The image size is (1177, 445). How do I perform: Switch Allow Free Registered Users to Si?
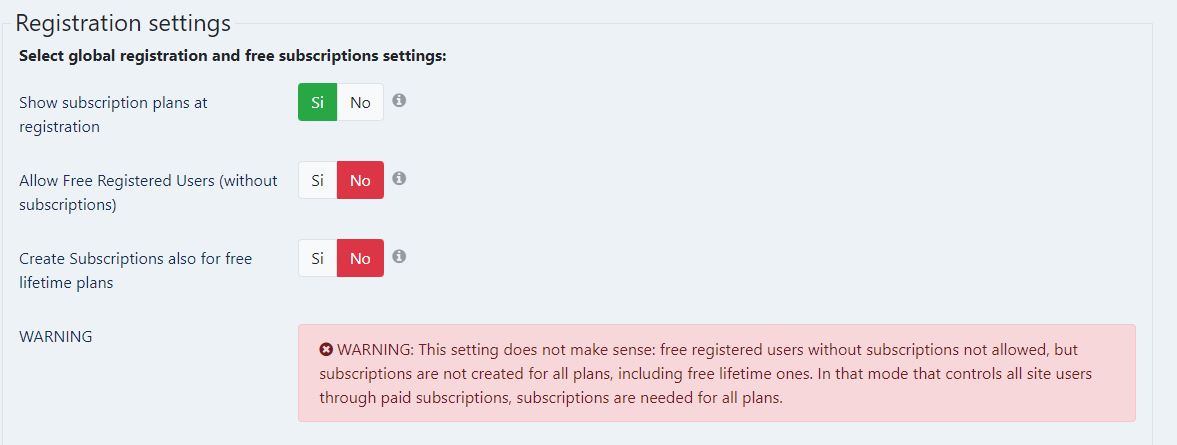click(x=318, y=180)
